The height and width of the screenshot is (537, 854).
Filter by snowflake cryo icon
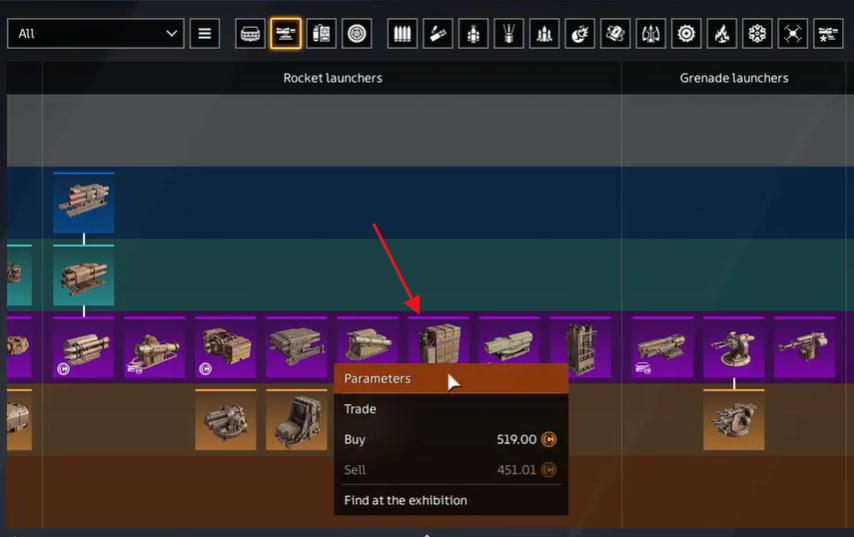(x=757, y=34)
